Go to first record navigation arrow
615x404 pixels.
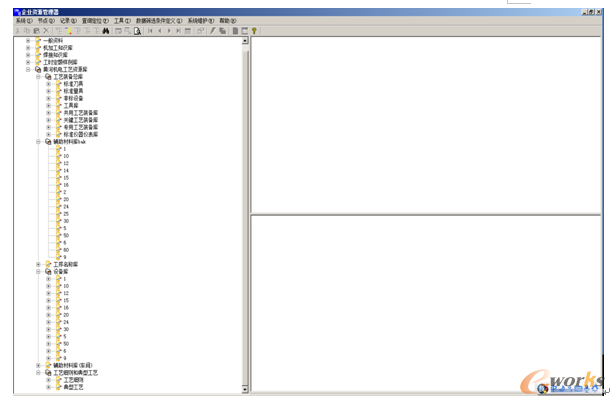coord(150,30)
